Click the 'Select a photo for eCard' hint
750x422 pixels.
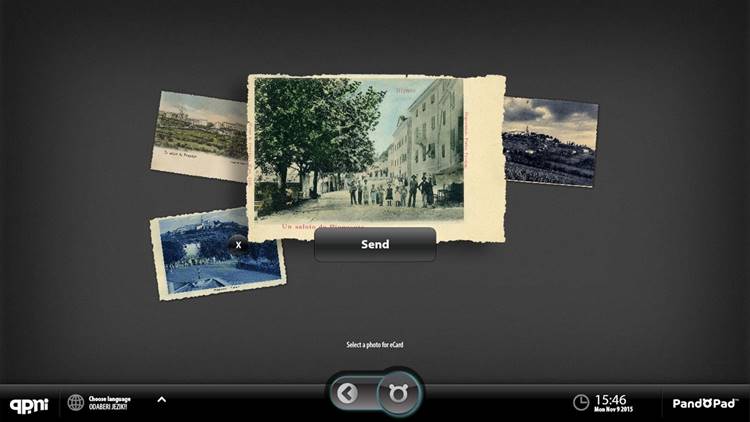point(375,345)
